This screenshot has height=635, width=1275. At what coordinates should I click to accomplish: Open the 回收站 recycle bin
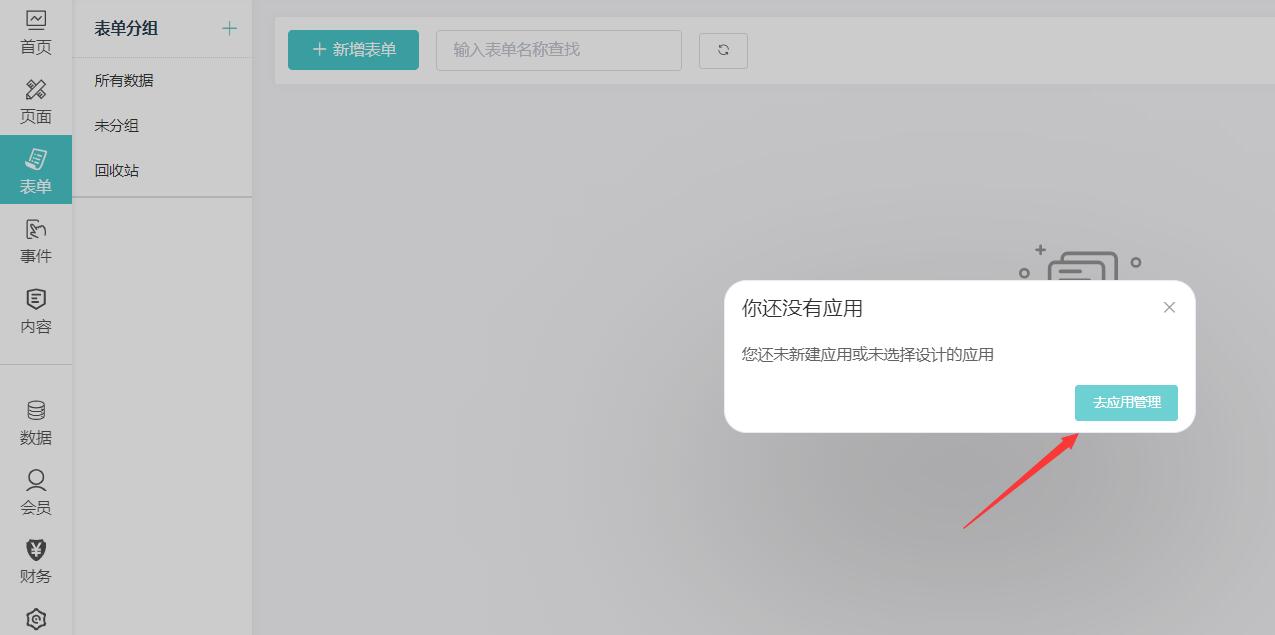[x=117, y=171]
